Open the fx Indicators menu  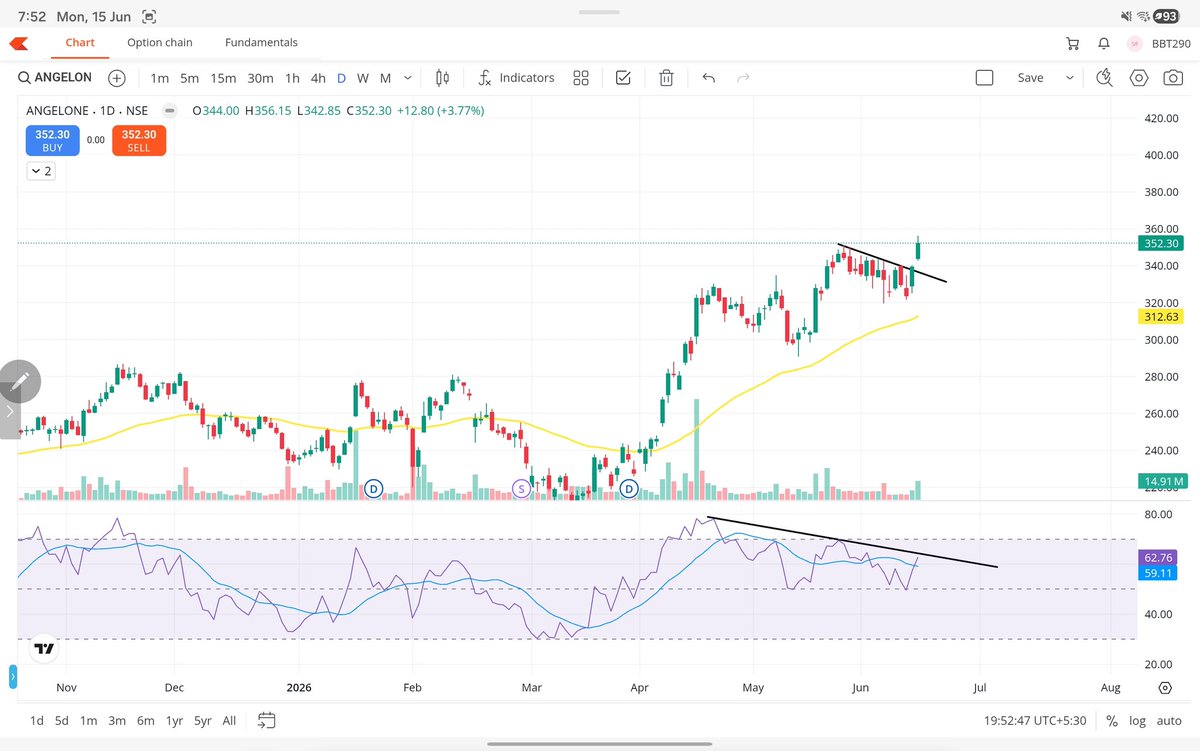click(516, 78)
